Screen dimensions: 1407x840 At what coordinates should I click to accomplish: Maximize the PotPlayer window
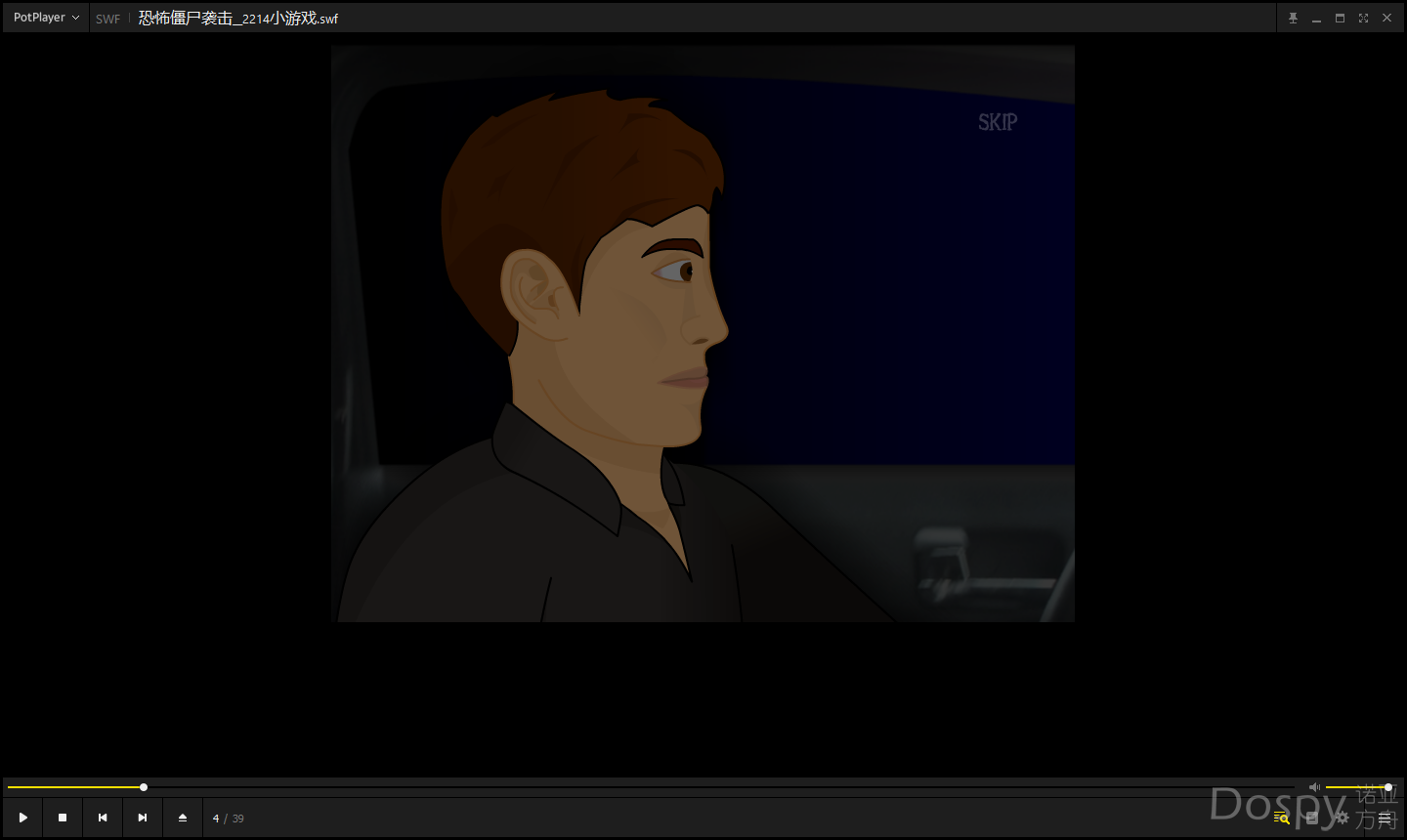(1340, 18)
